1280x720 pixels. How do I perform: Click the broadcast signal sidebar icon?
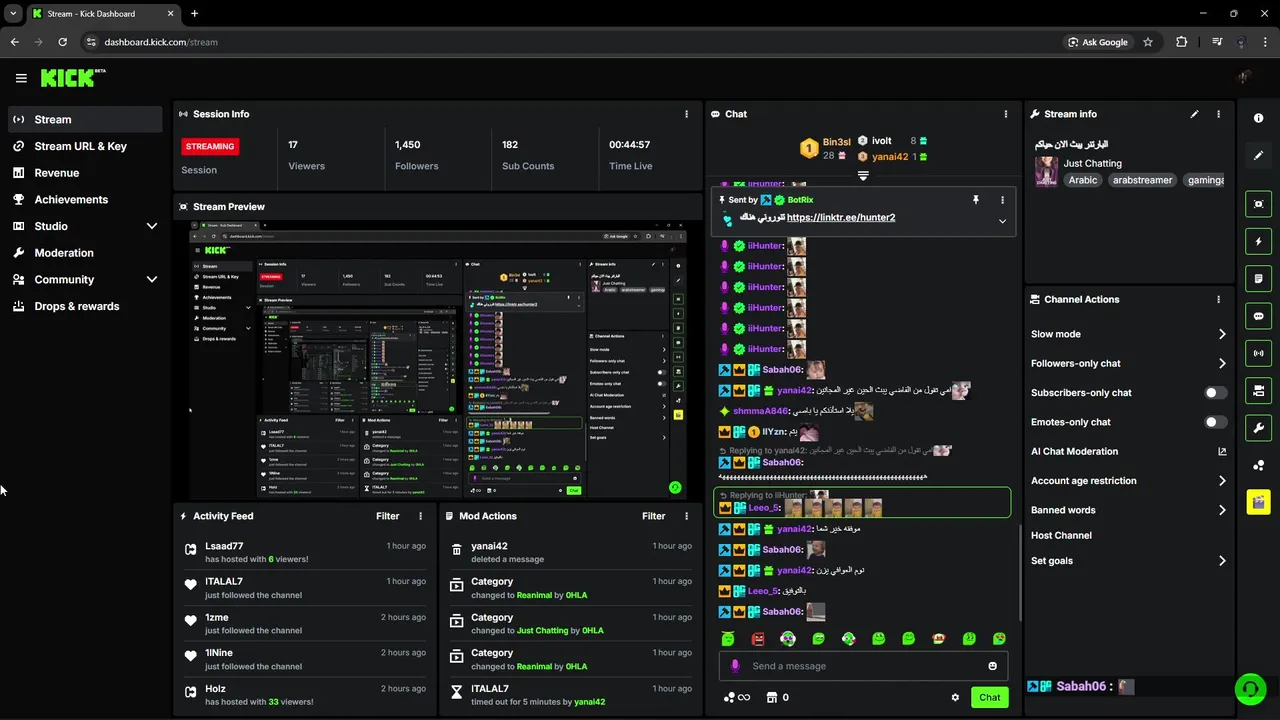pyautogui.click(x=1258, y=353)
